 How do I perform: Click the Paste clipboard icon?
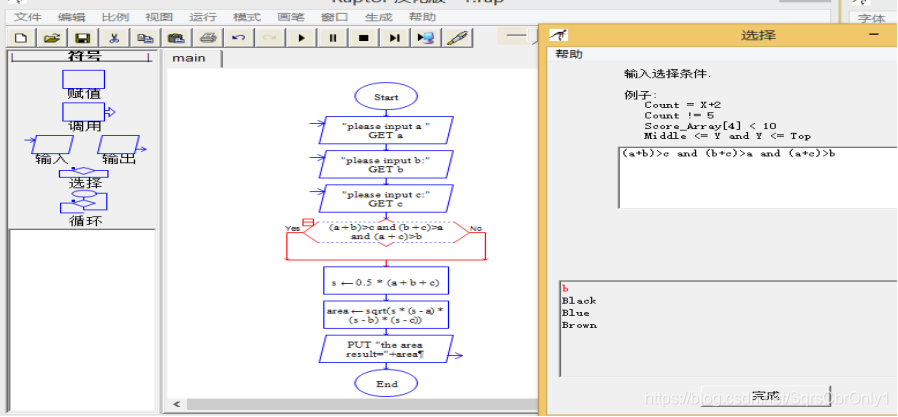[176, 38]
